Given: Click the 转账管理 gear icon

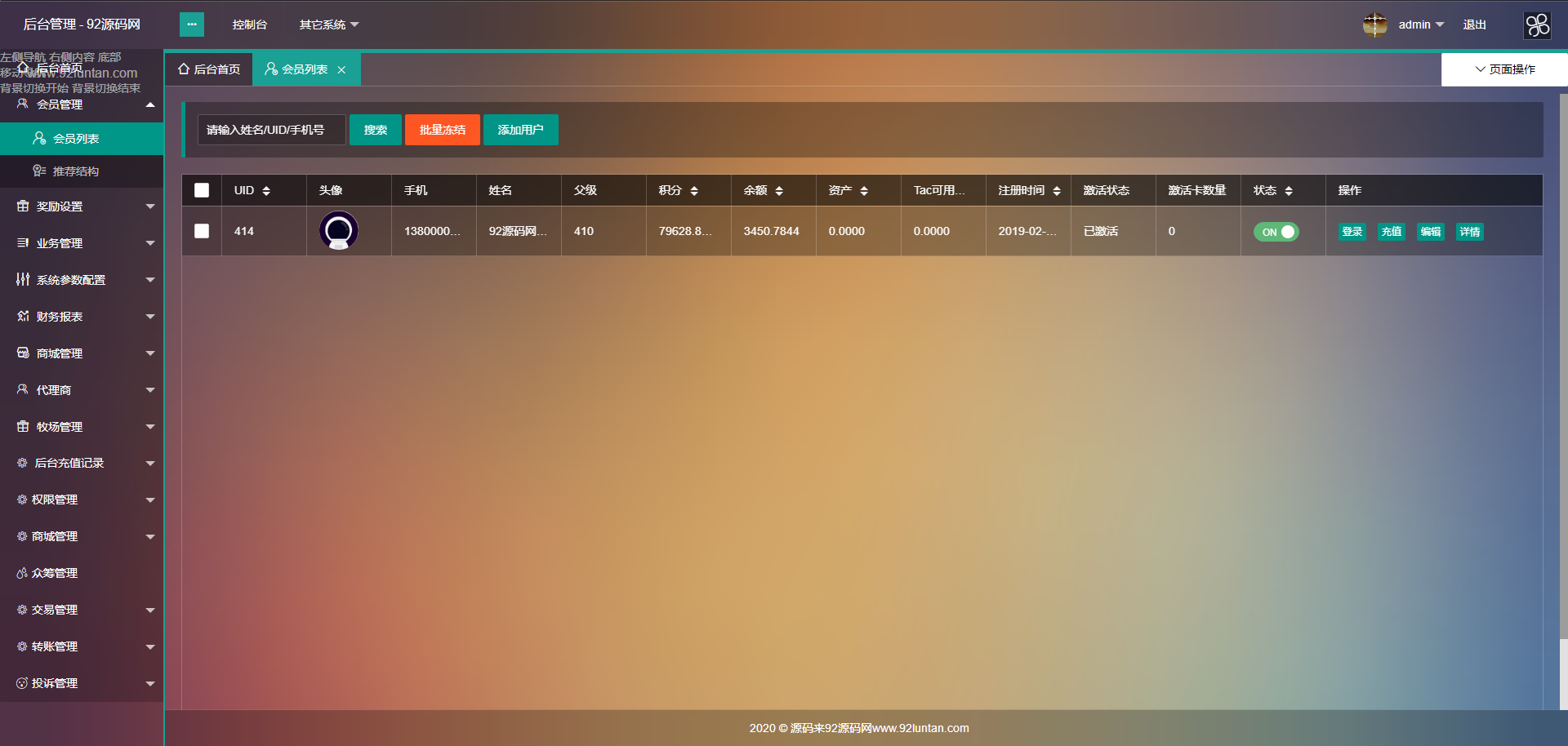Looking at the screenshot, I should click(22, 646).
